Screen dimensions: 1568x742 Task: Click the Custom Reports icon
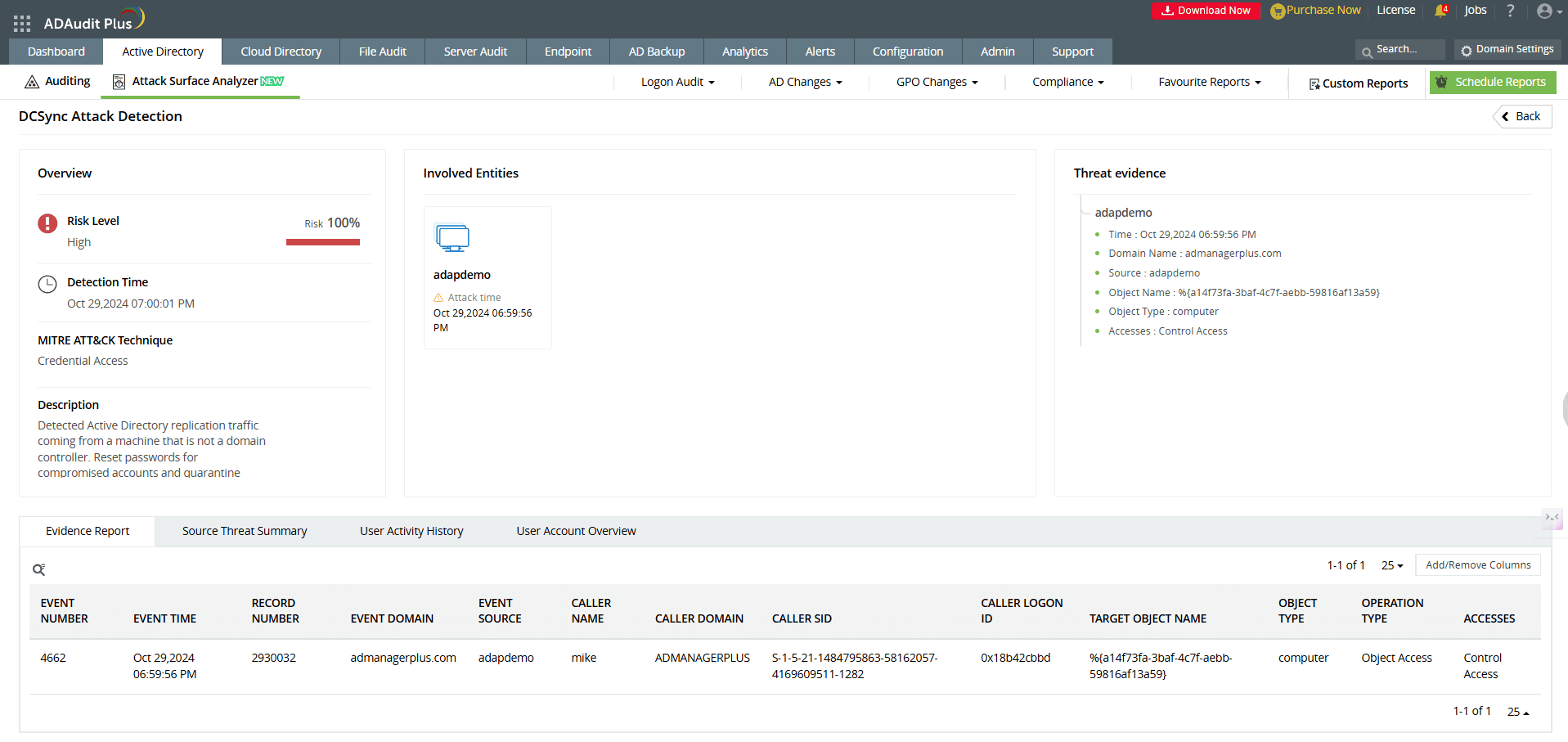tap(1314, 84)
